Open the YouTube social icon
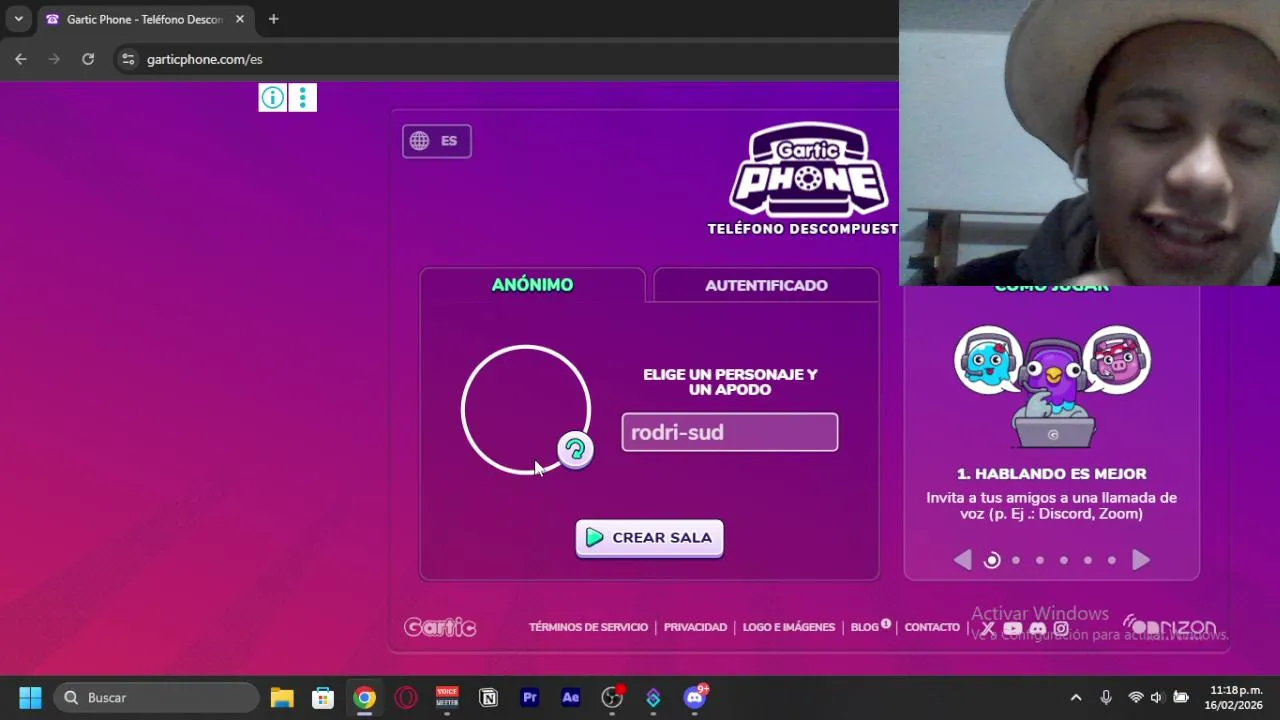 point(1013,628)
